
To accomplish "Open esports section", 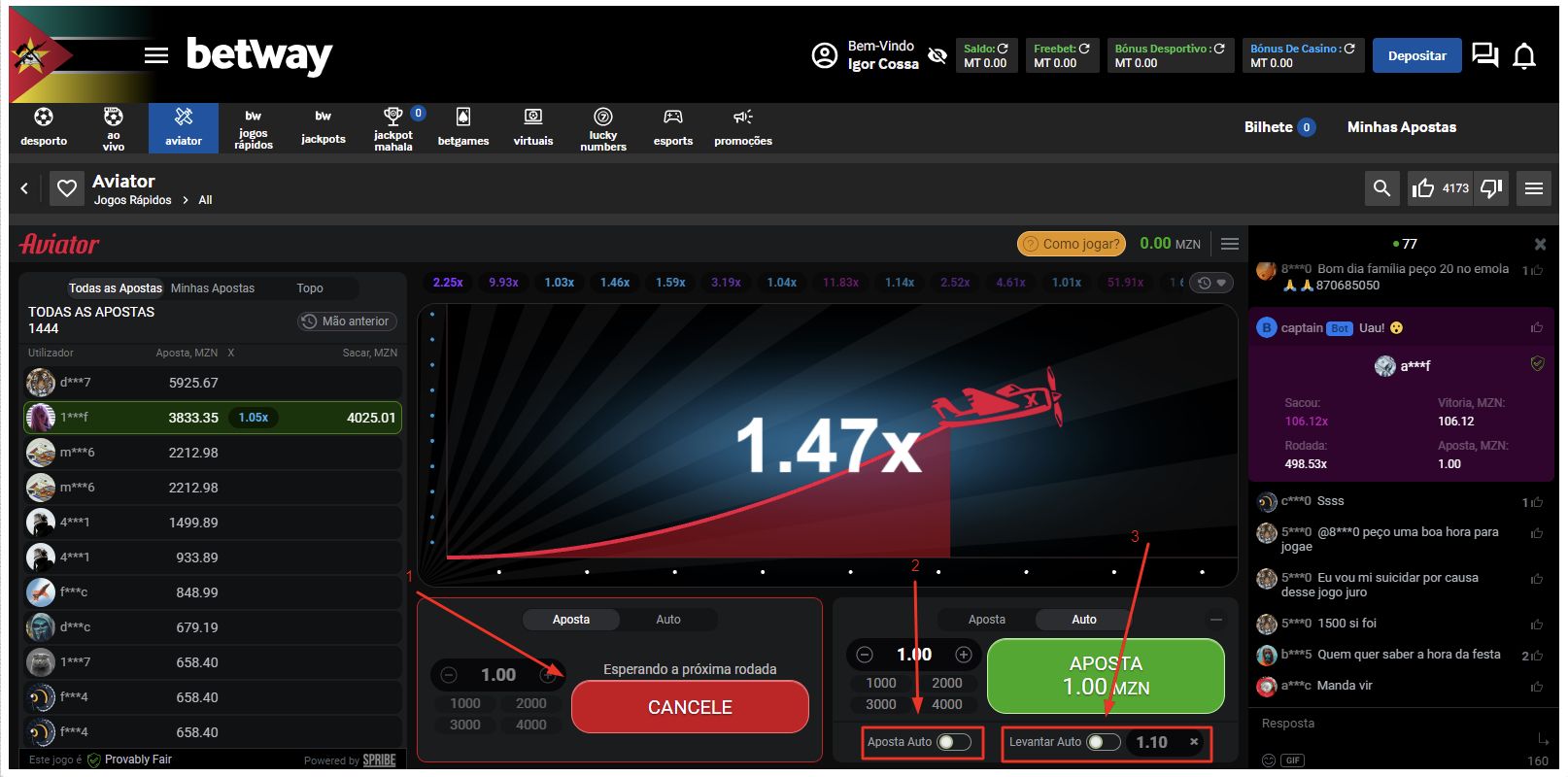I will point(673,128).
